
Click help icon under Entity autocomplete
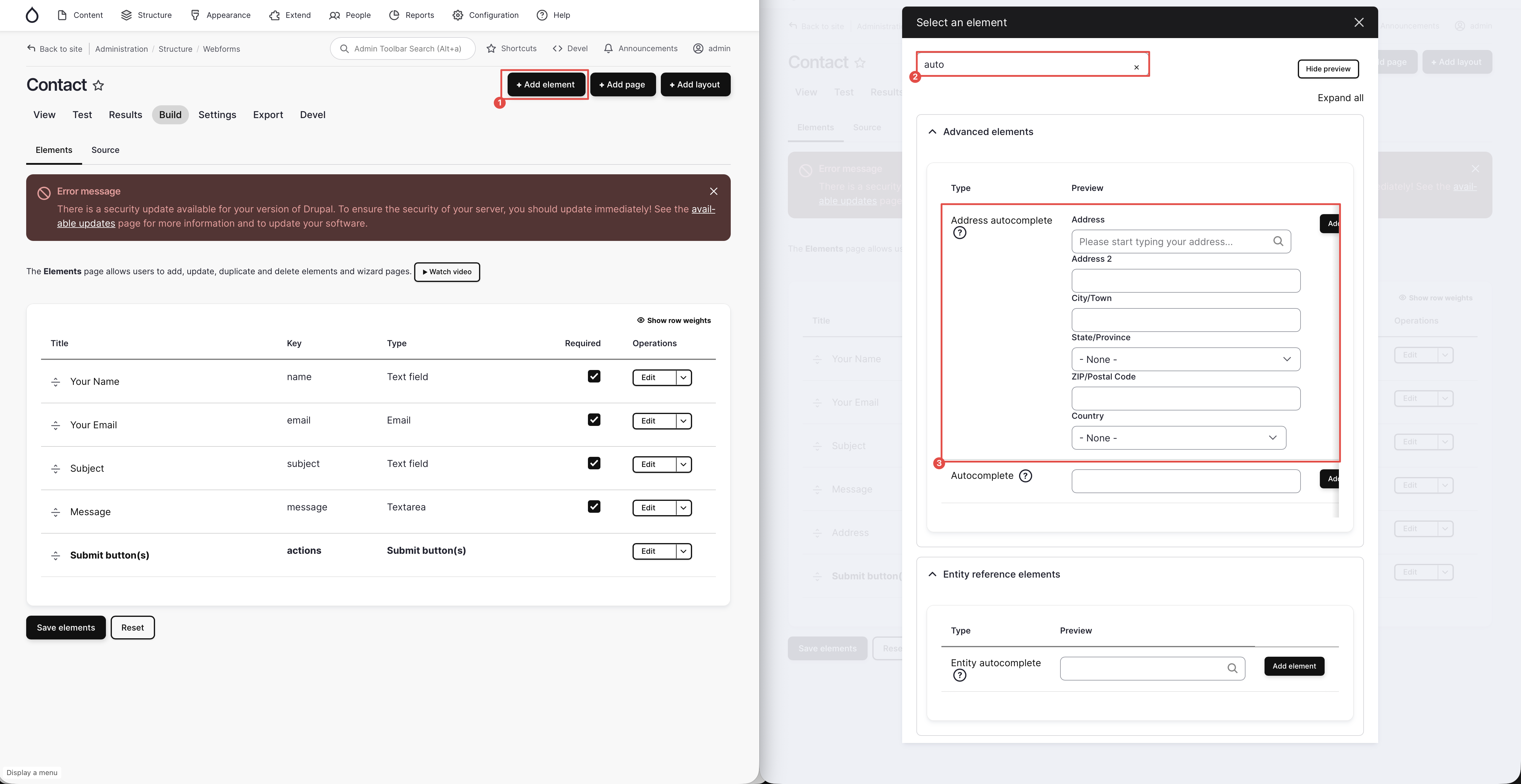(960, 675)
